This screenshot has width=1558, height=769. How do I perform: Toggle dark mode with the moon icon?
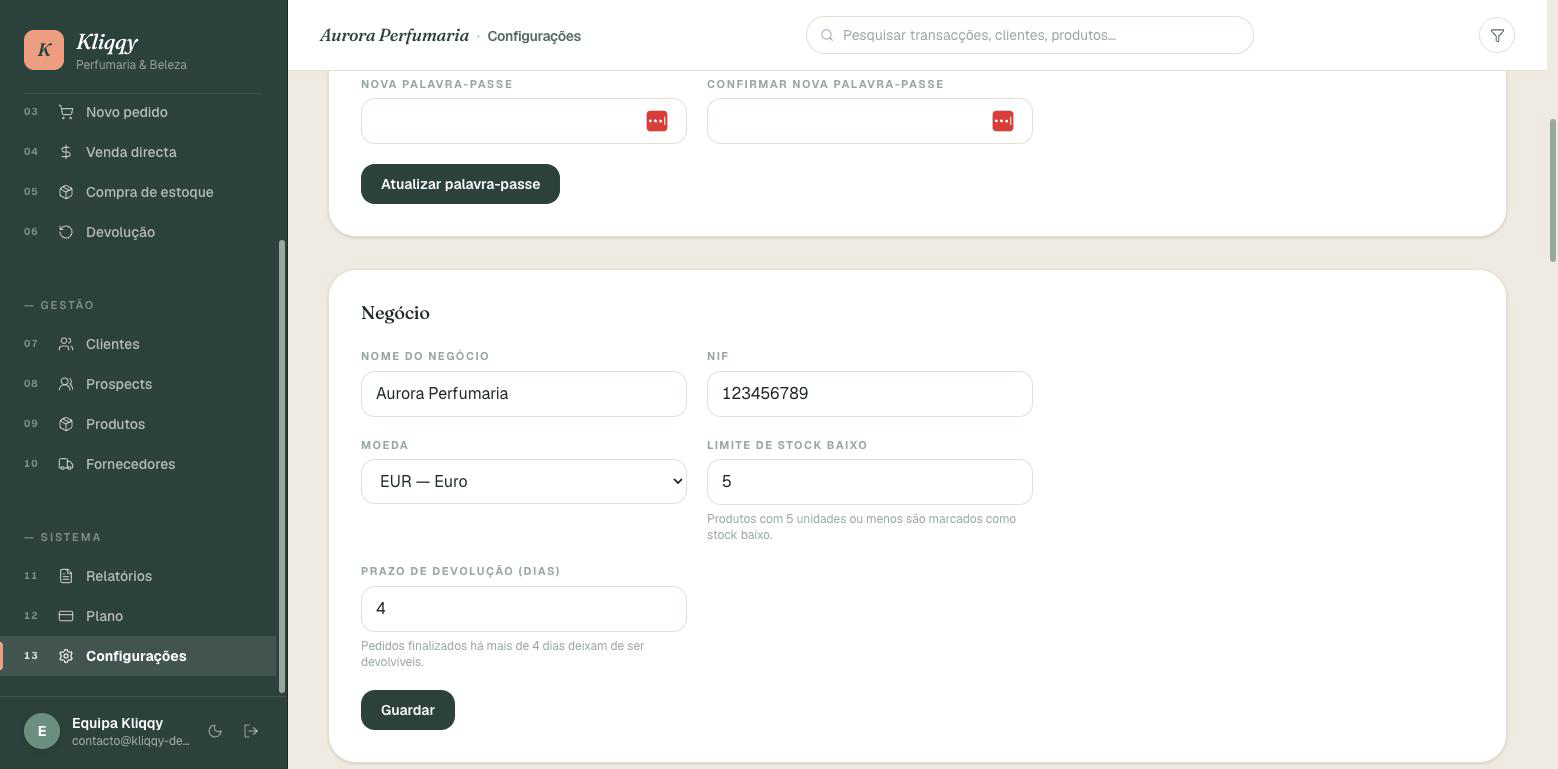[215, 731]
